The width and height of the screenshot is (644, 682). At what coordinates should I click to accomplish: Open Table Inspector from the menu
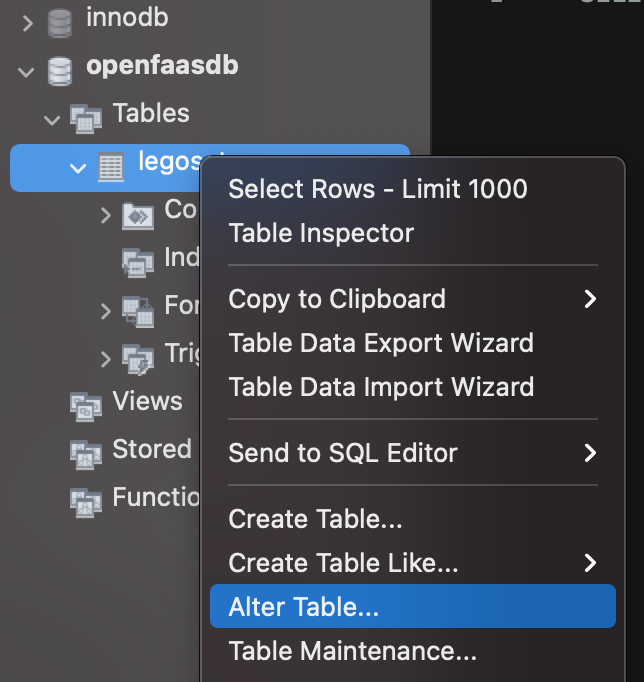click(321, 233)
